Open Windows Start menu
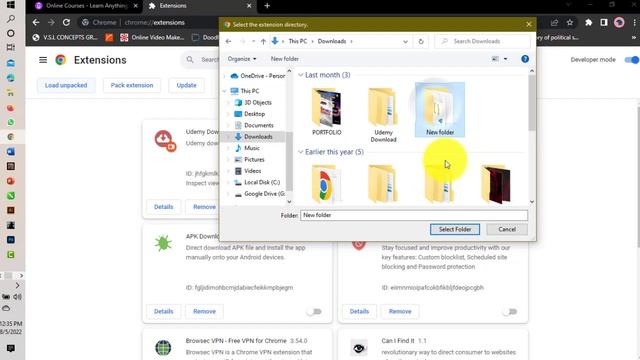 [11, 4]
